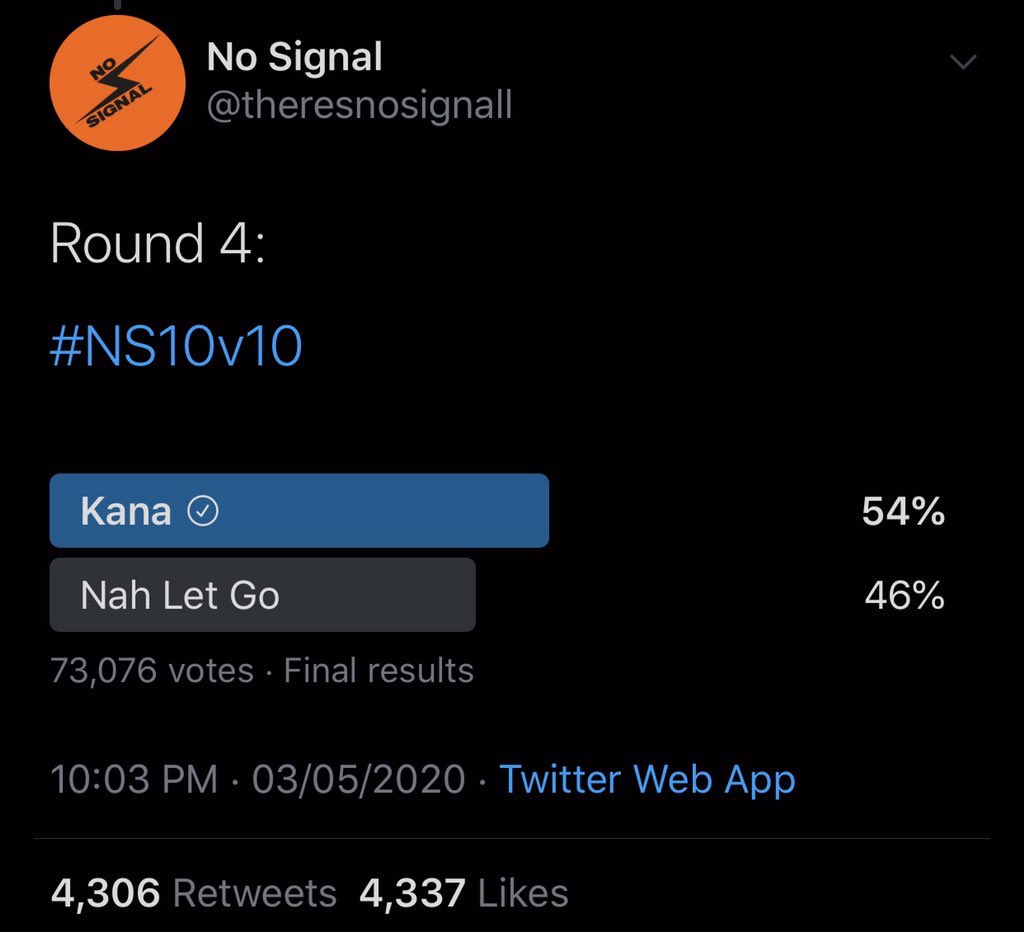Open the Twitter Web App source link
The height and width of the screenshot is (932, 1024).
click(x=647, y=779)
